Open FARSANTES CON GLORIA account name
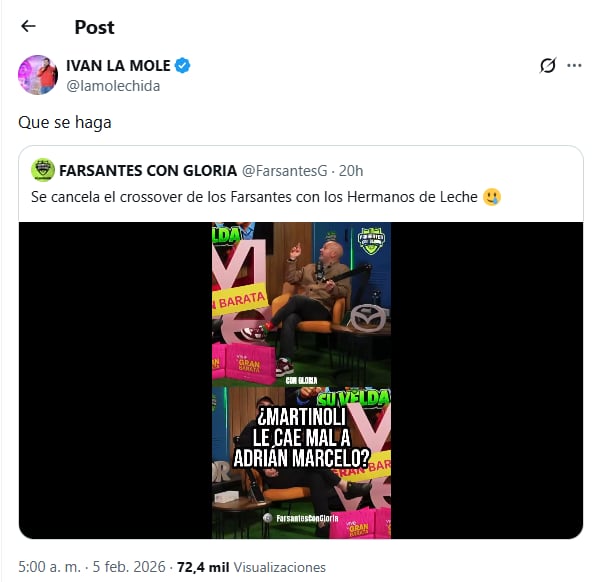Screen dimensions: 597x582 148,171
